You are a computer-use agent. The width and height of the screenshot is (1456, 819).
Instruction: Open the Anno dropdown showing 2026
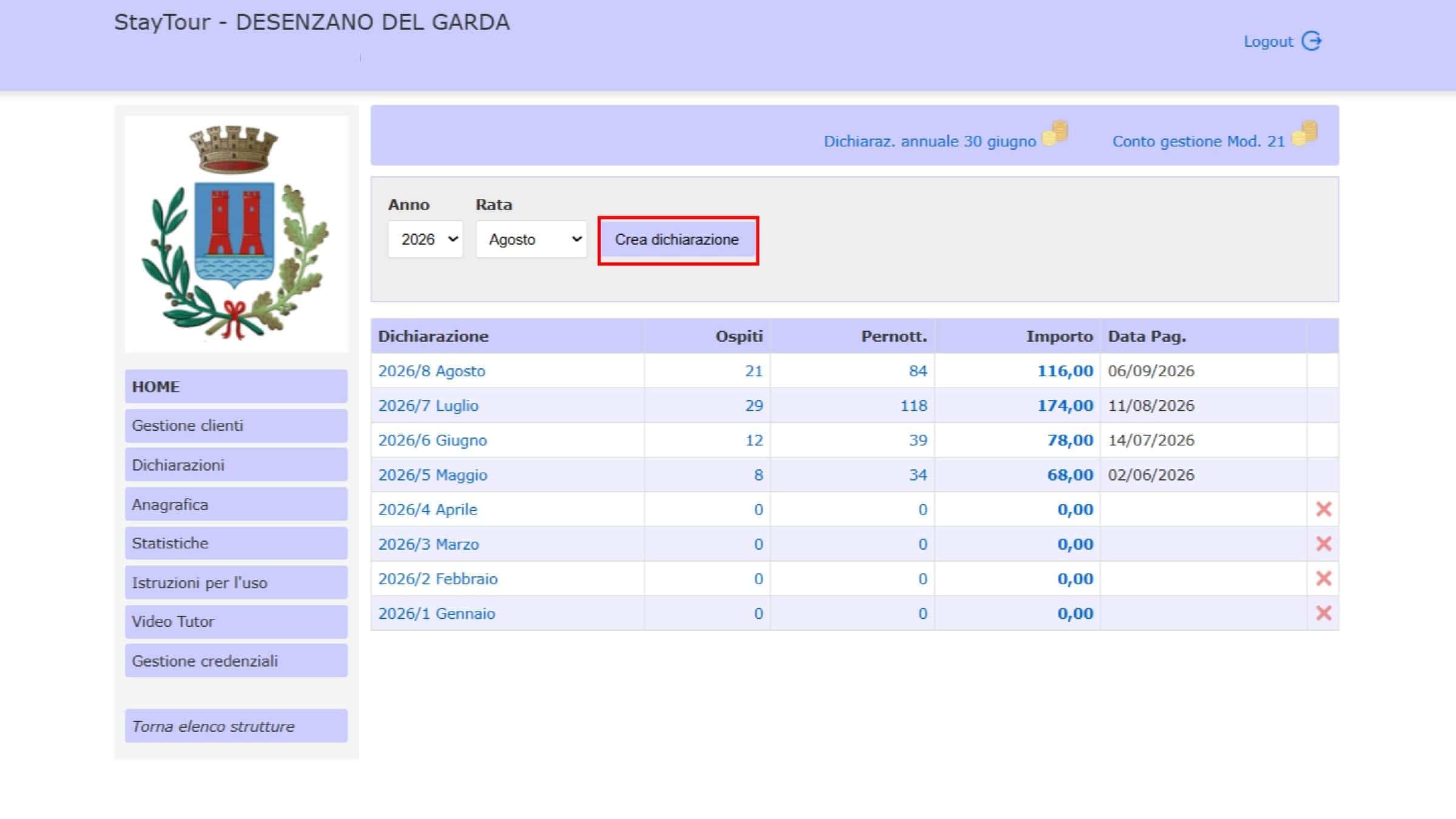425,239
